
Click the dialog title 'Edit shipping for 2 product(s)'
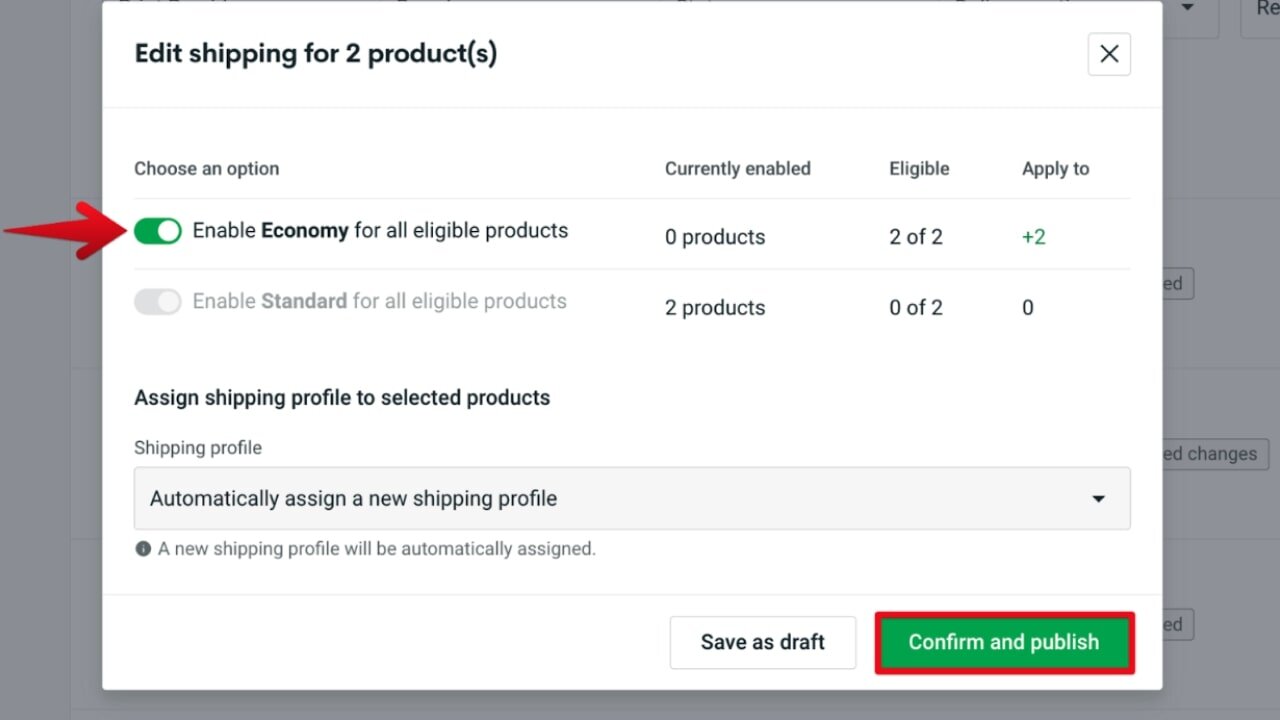click(x=316, y=54)
